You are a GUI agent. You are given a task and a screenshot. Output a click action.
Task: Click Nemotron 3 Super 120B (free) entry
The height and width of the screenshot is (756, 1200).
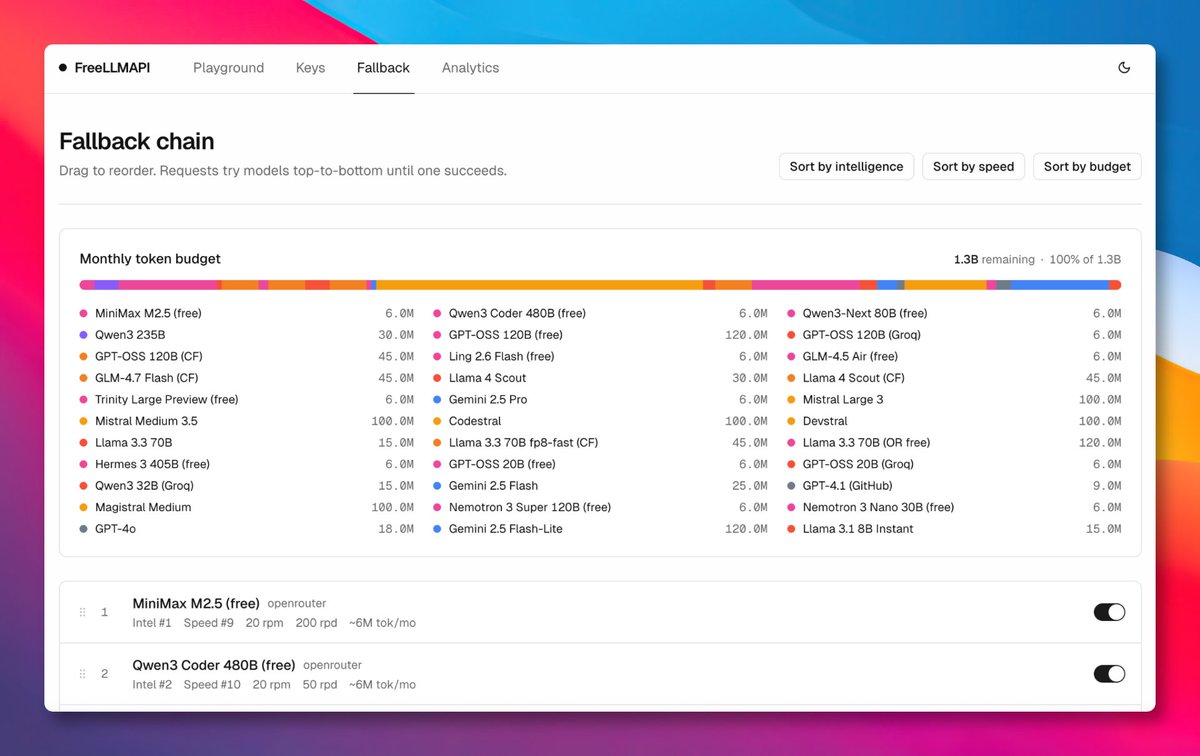[x=530, y=507]
